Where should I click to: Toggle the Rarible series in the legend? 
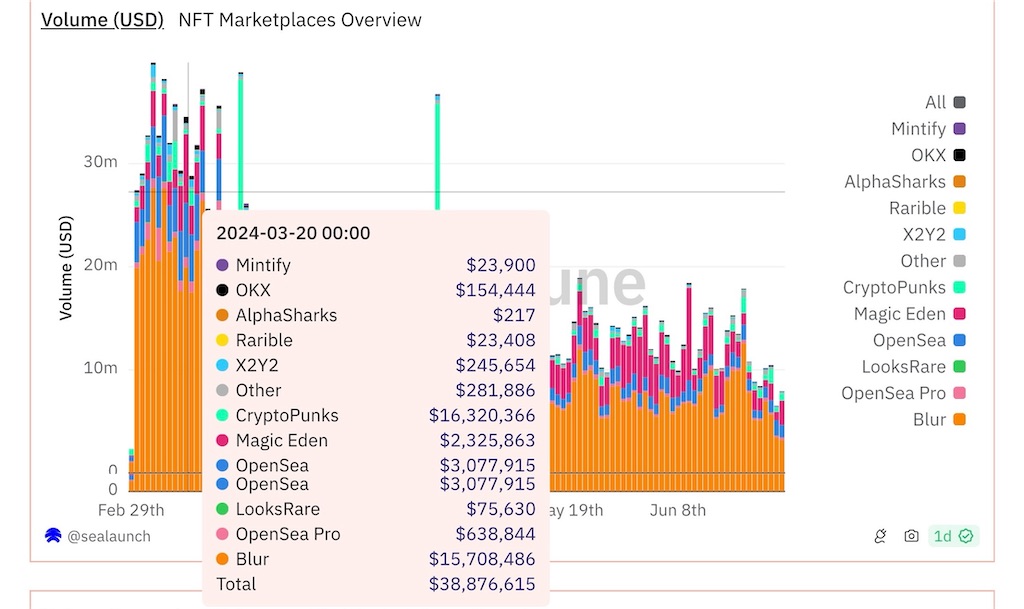(927, 208)
